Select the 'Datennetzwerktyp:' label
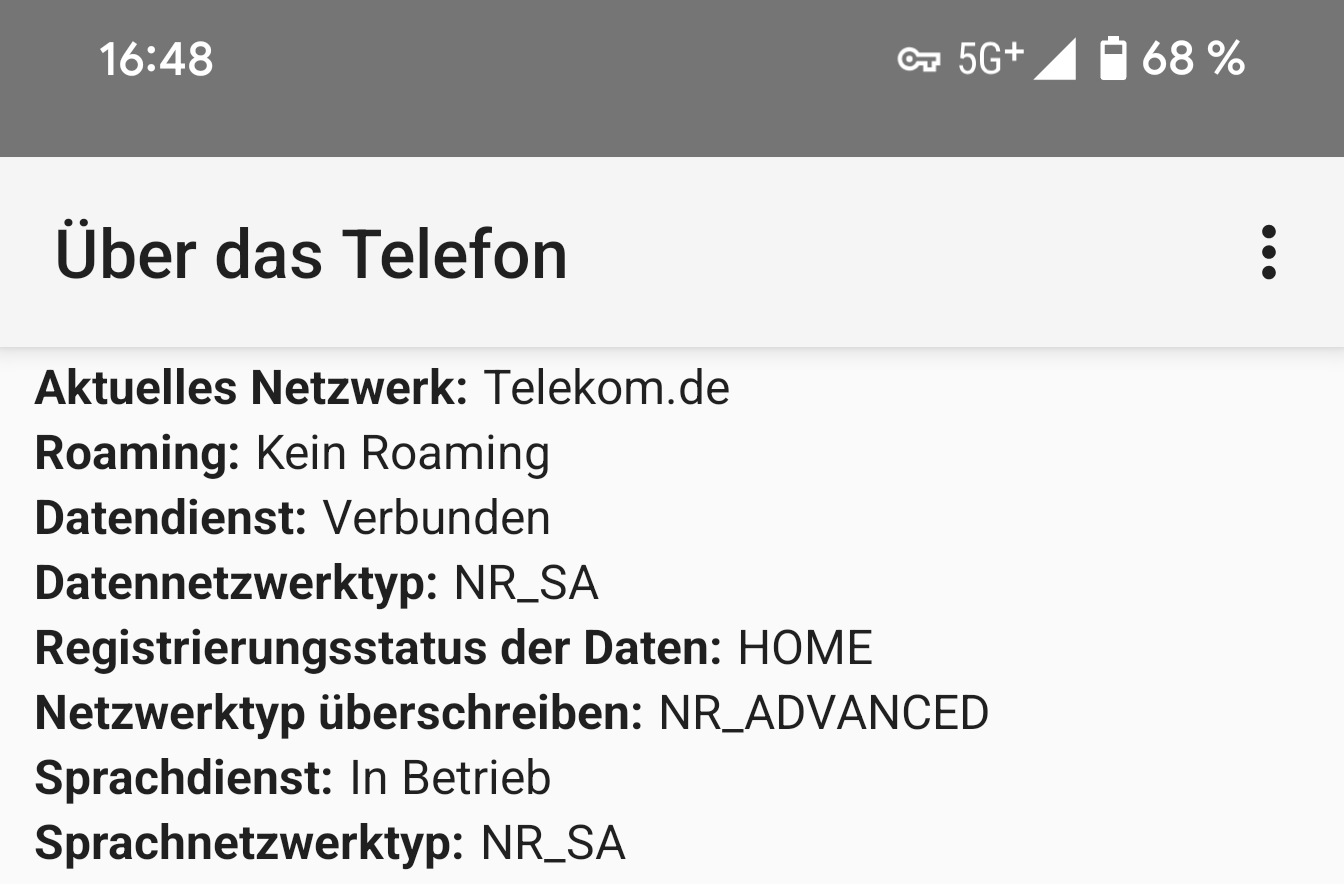Viewport: 1344px width, 884px height. pyautogui.click(x=236, y=583)
